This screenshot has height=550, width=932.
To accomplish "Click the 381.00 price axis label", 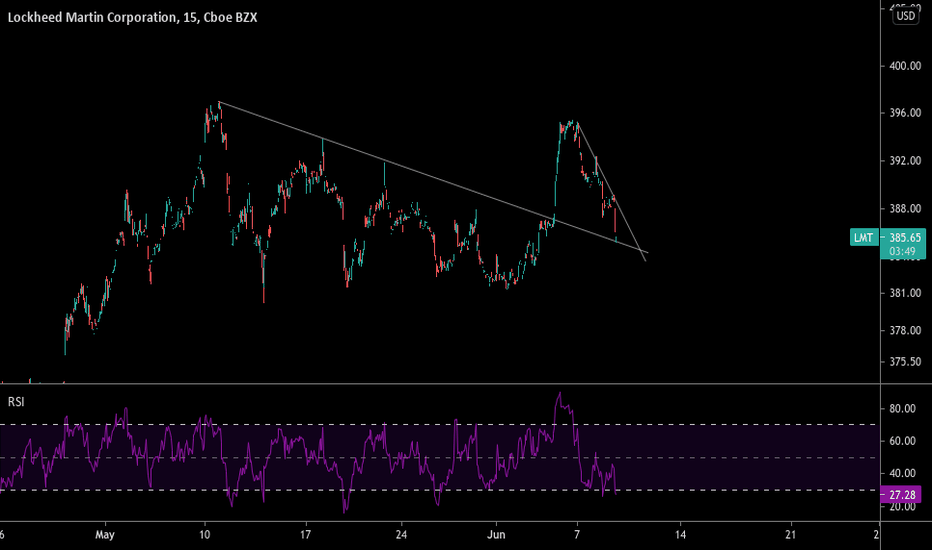I will coord(905,293).
